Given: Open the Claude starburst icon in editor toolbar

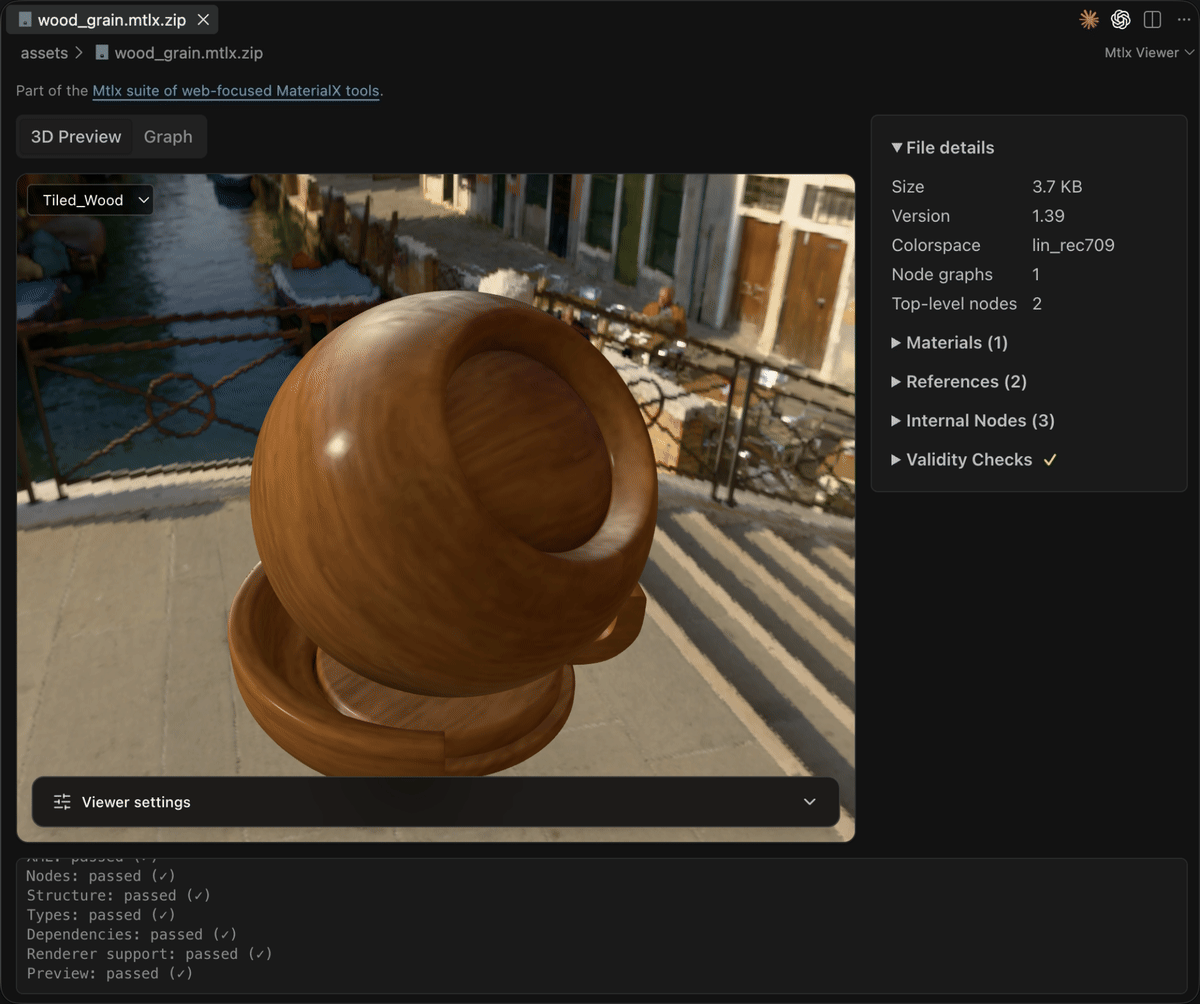Looking at the screenshot, I should (1089, 19).
